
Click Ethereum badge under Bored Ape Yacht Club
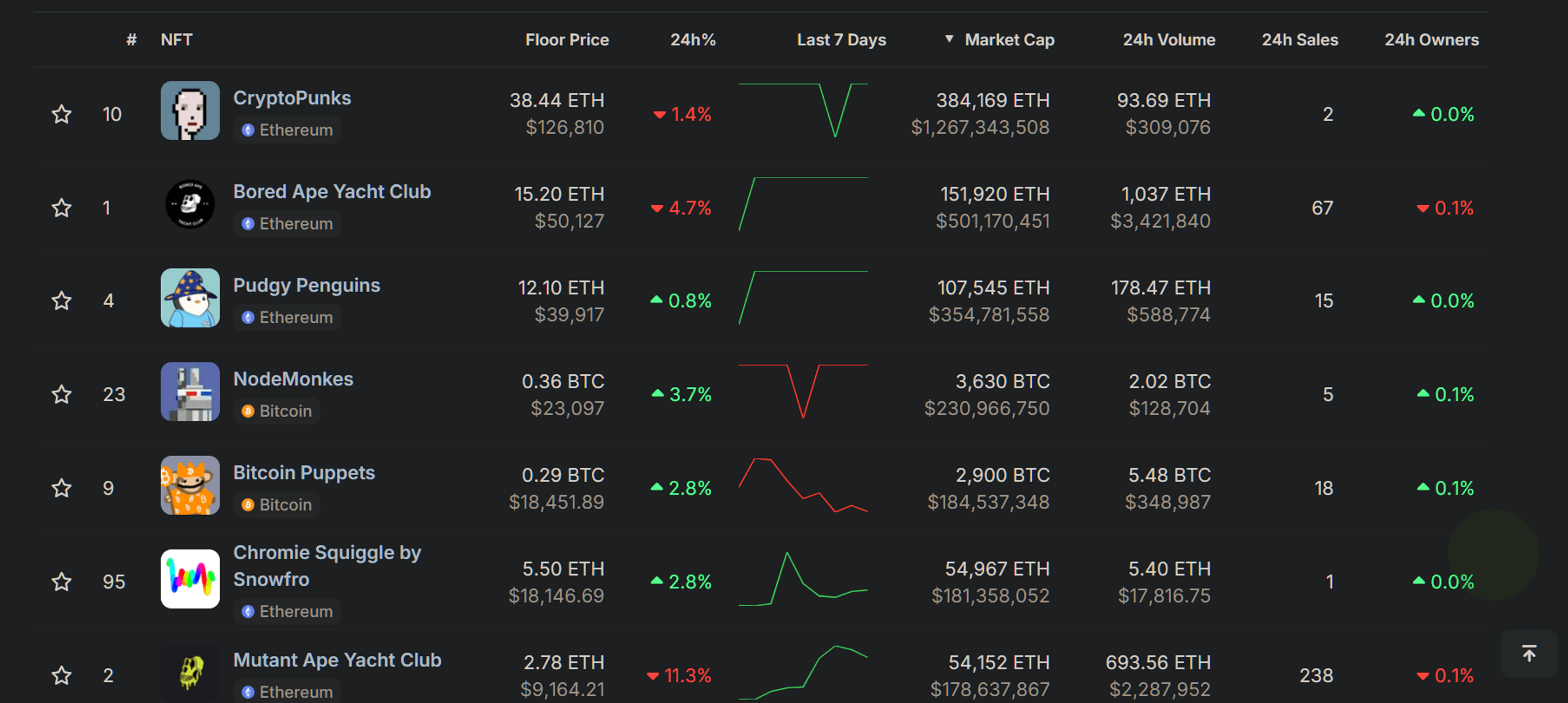coord(287,224)
